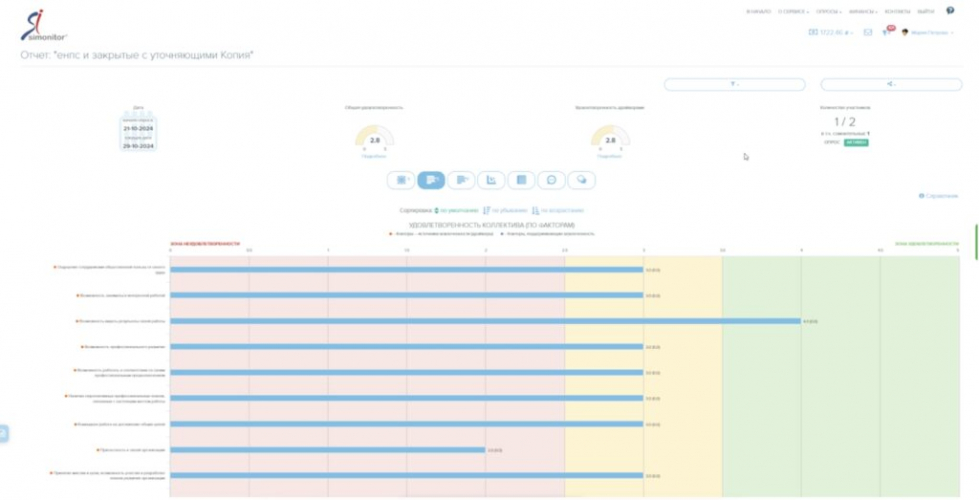Open the Справочник link

tap(938, 196)
